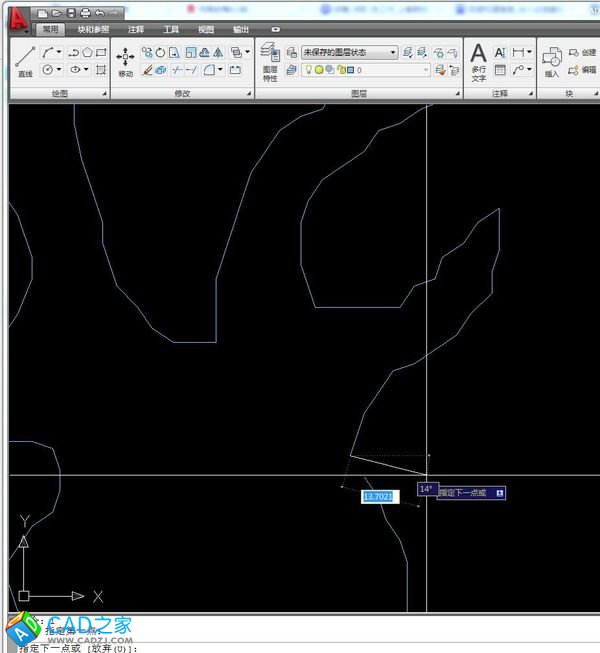The height and width of the screenshot is (653, 600).
Task: Activate the Stretch tool
Action: [174, 52]
